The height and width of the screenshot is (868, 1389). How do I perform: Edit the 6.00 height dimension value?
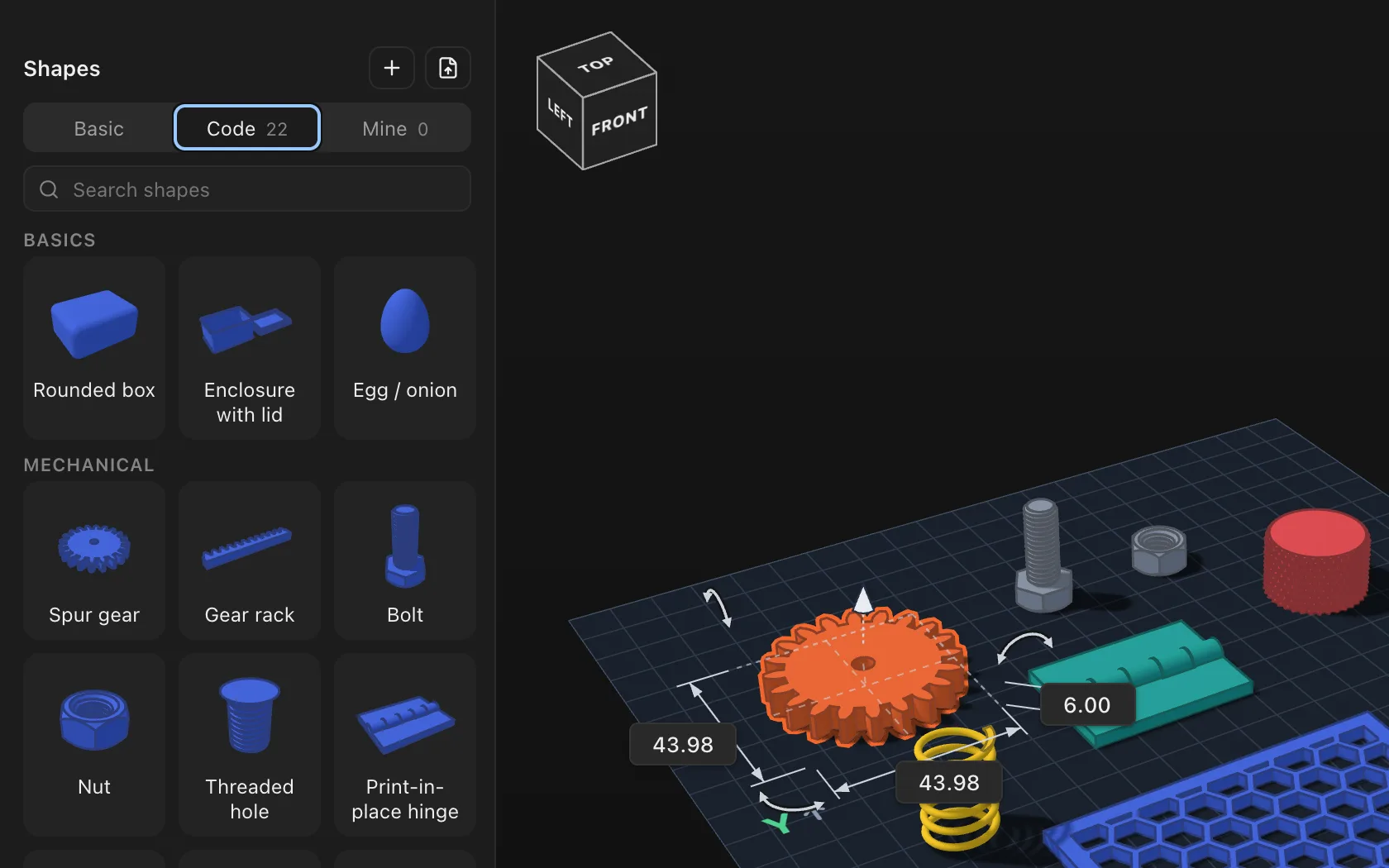click(1086, 705)
